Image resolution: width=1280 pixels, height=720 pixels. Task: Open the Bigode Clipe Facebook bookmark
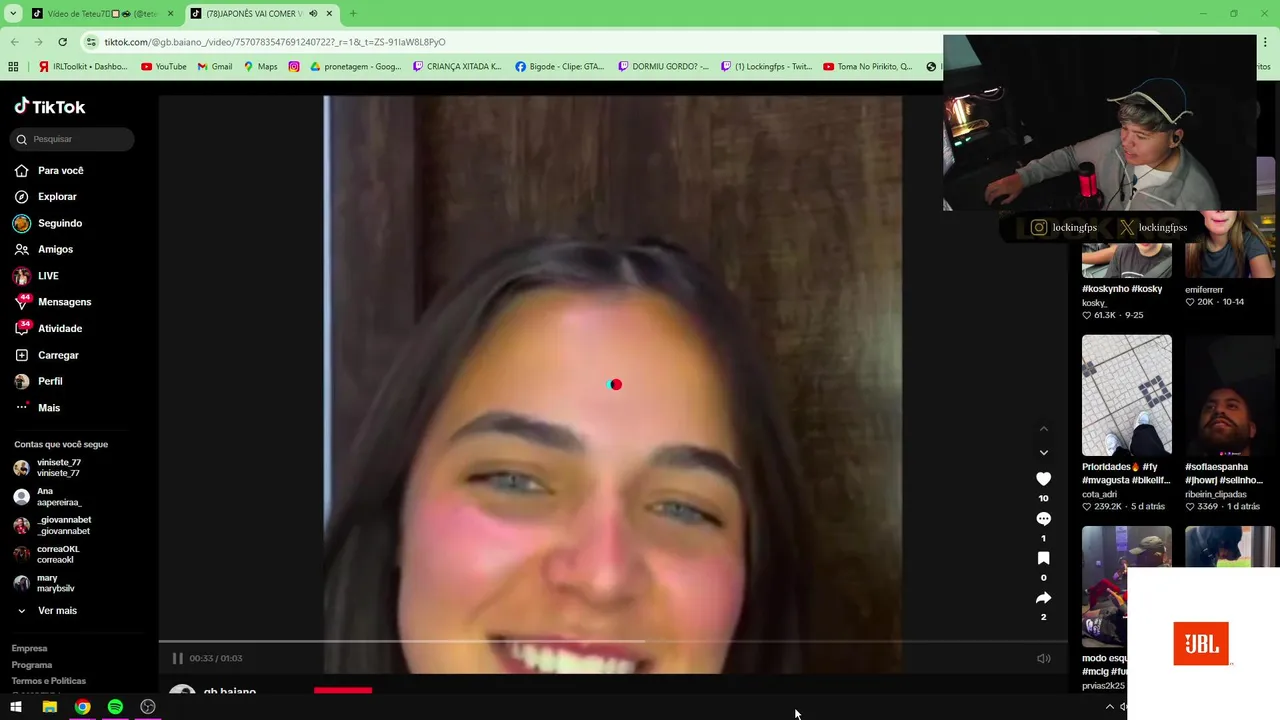tap(560, 67)
